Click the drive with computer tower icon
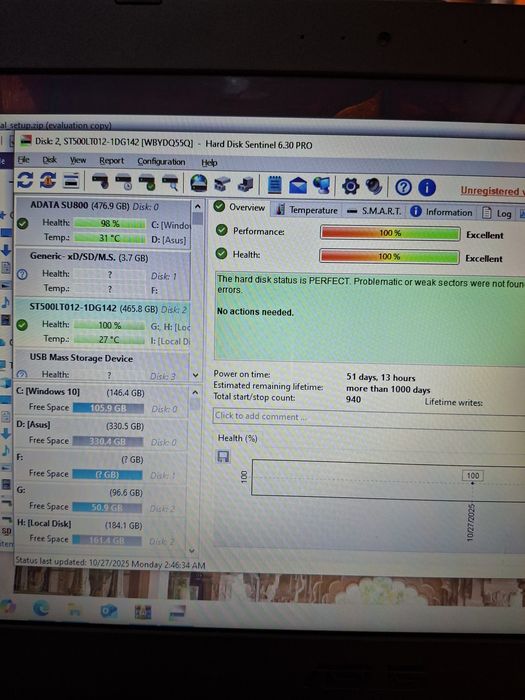525x700 pixels. click(246, 184)
